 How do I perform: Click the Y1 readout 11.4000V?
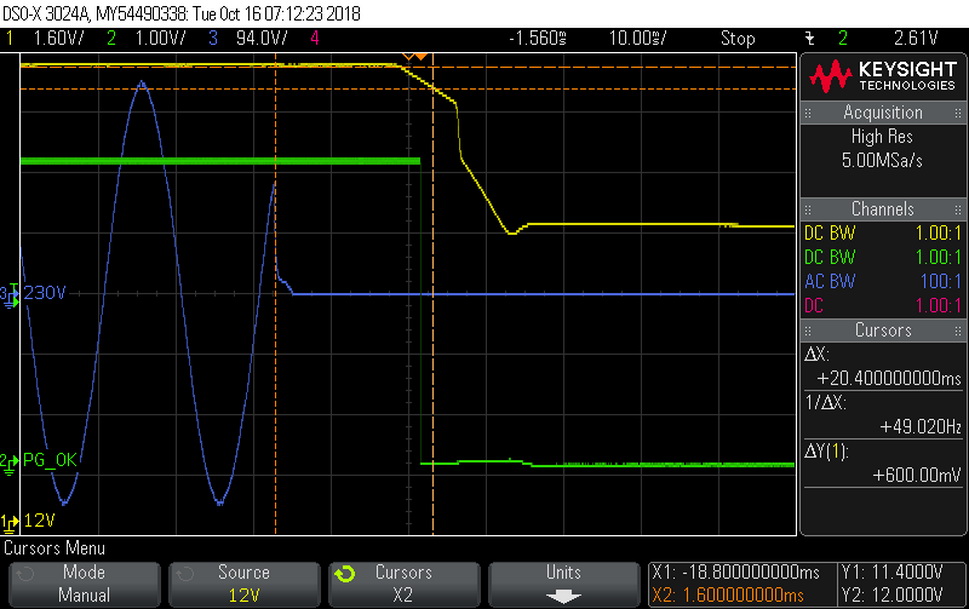892,572
